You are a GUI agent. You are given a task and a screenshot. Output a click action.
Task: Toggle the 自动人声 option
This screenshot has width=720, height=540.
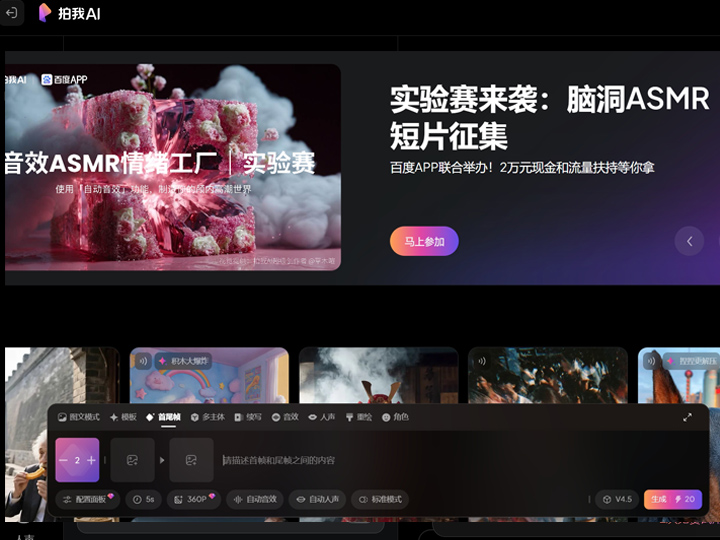click(x=317, y=499)
